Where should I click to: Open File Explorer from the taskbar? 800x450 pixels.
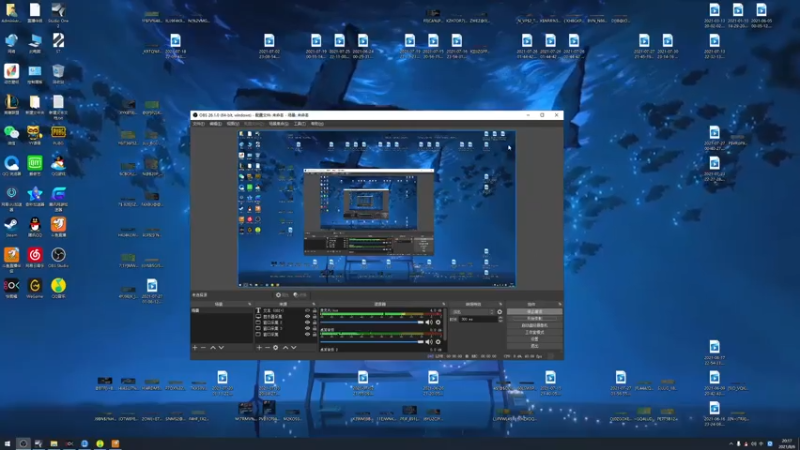[x=54, y=444]
